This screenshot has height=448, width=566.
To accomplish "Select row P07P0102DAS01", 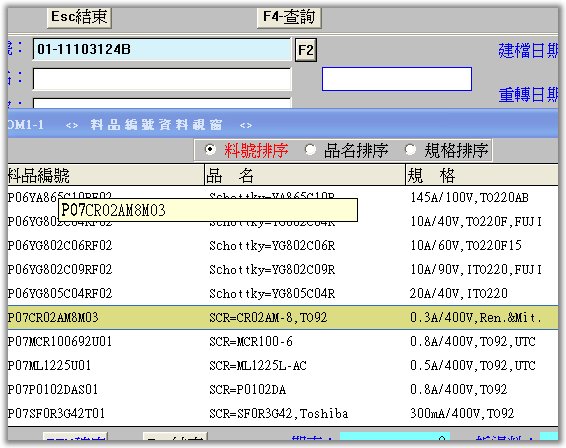I will coord(283,390).
